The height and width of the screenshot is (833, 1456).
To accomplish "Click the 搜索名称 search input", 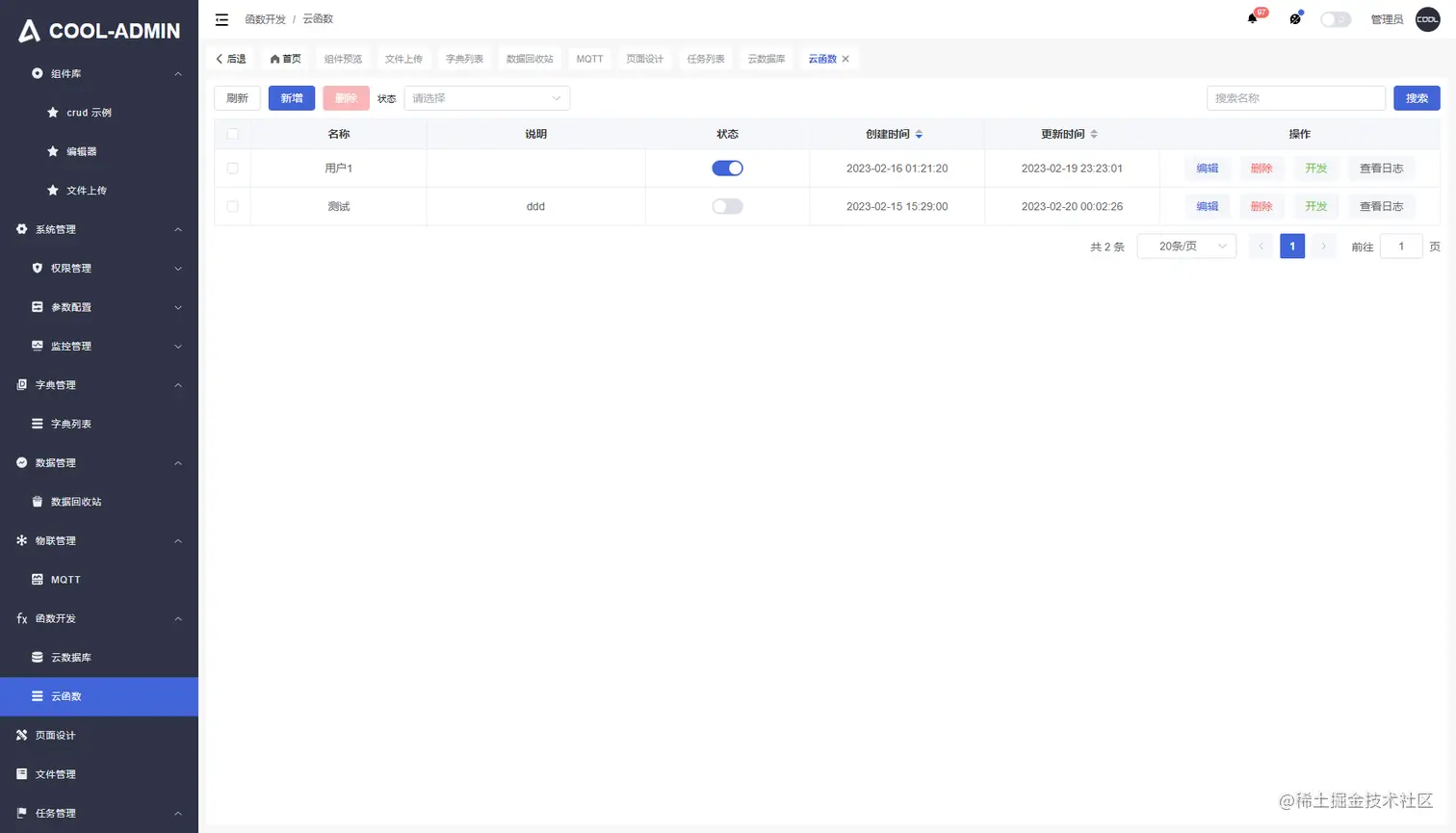I will (x=1296, y=98).
